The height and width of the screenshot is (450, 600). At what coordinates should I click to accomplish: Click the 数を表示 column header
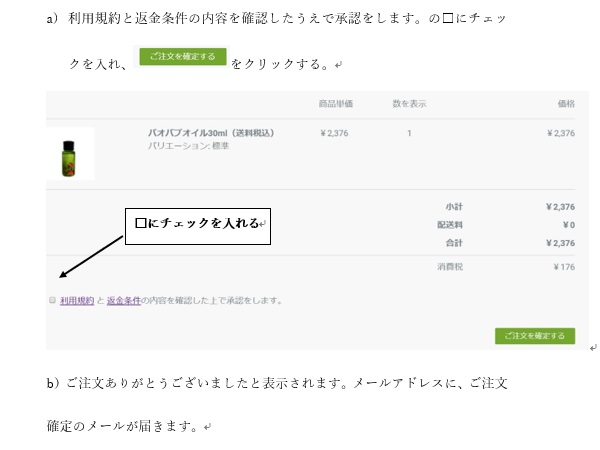point(409,104)
